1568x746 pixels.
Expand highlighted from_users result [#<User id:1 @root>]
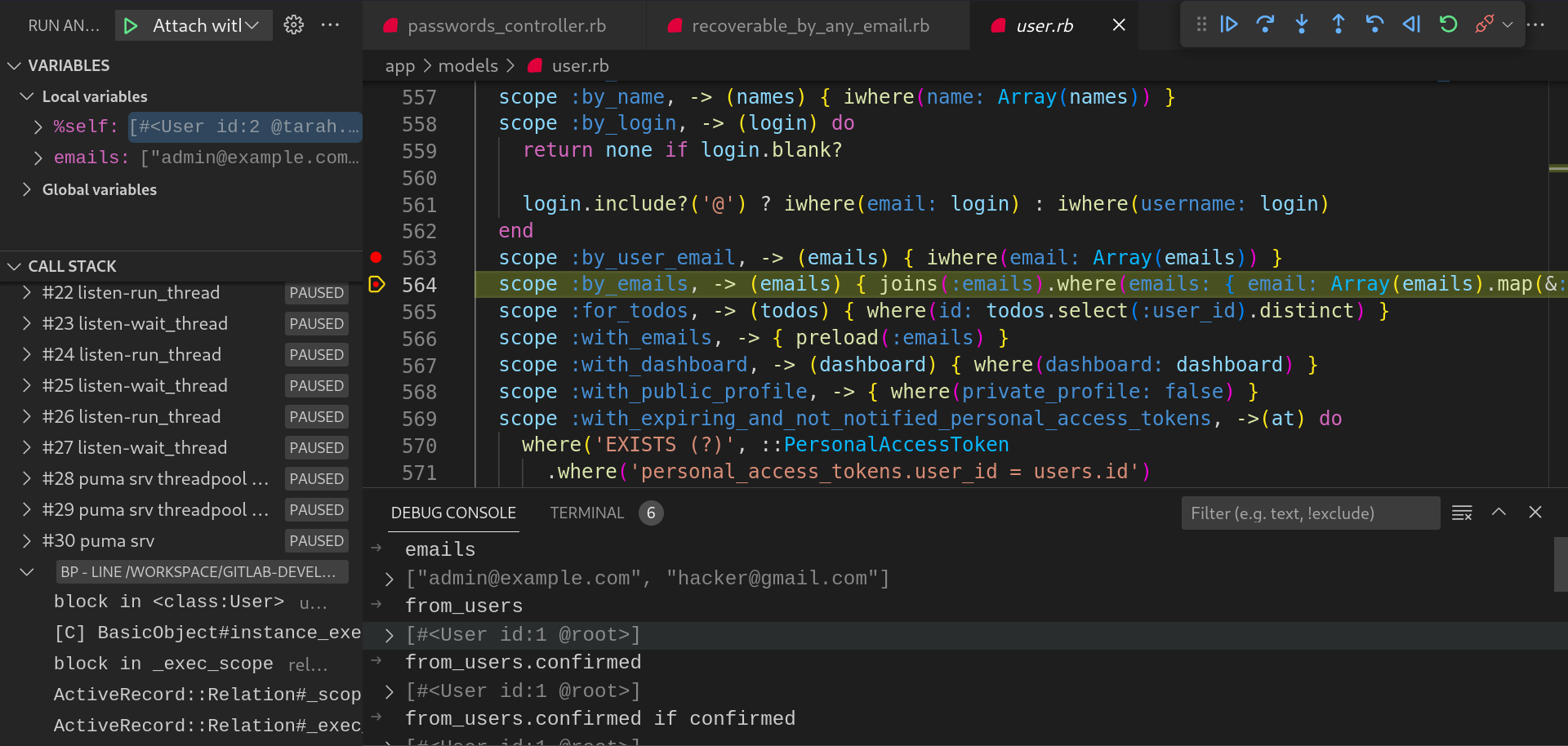[x=390, y=635]
